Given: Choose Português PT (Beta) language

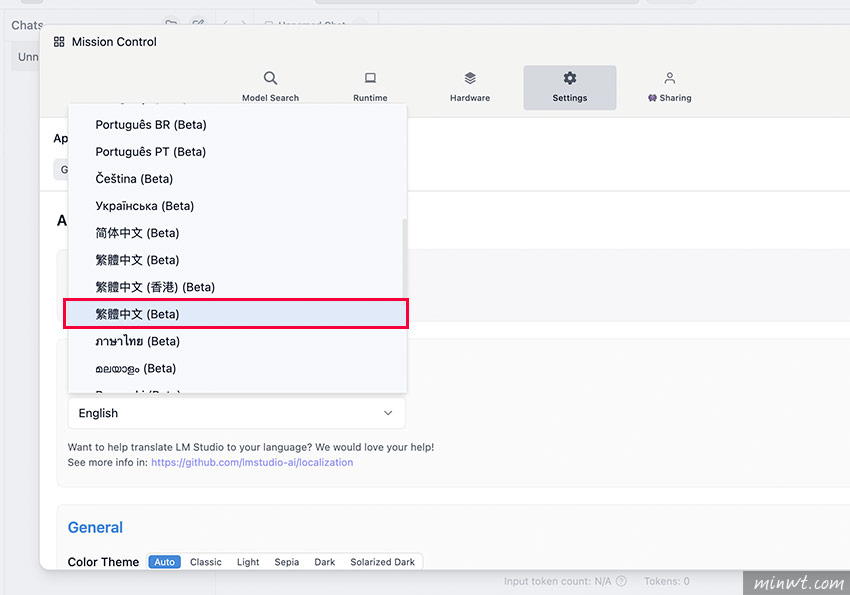Looking at the screenshot, I should [237, 152].
